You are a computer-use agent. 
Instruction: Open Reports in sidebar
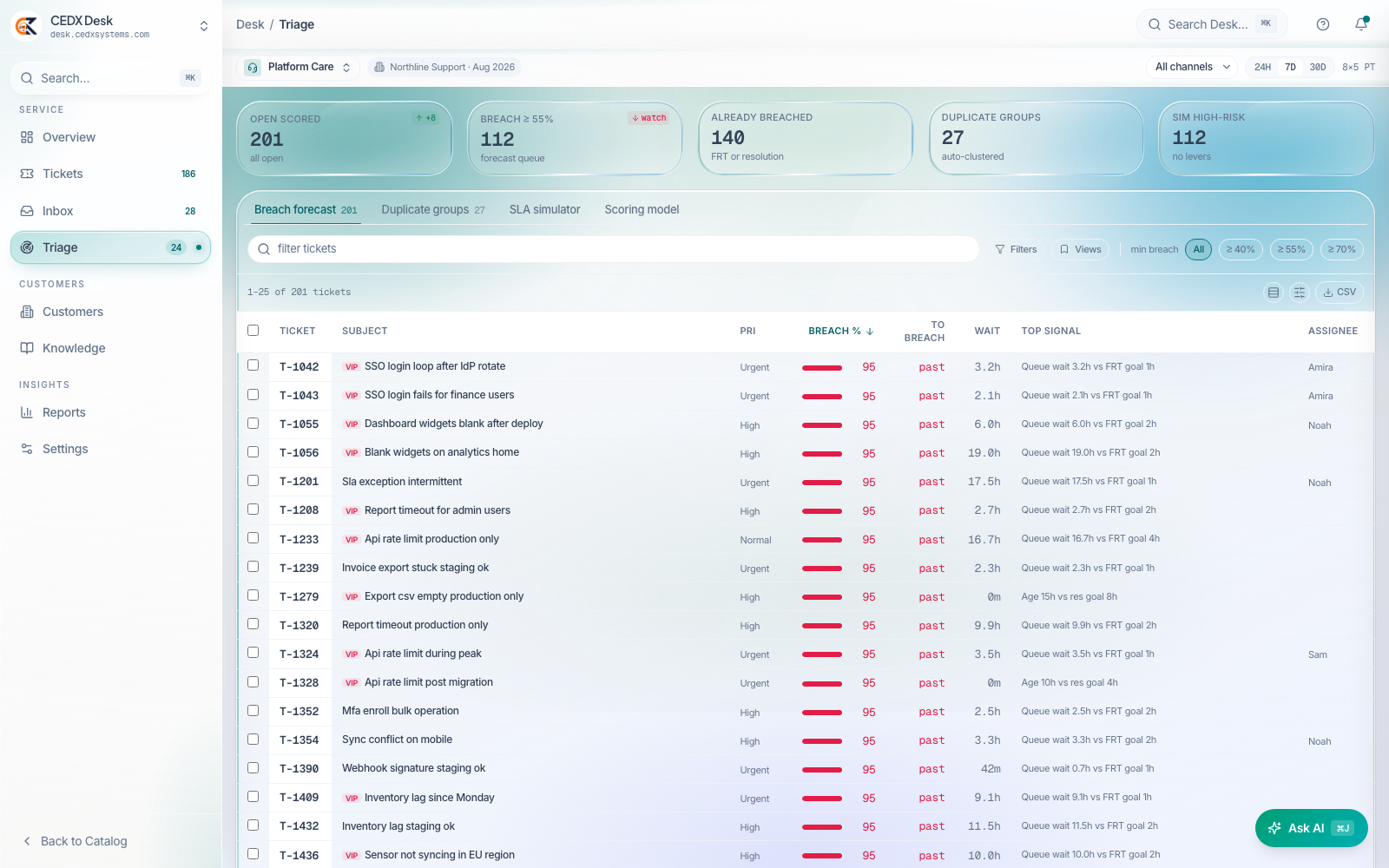110,412
